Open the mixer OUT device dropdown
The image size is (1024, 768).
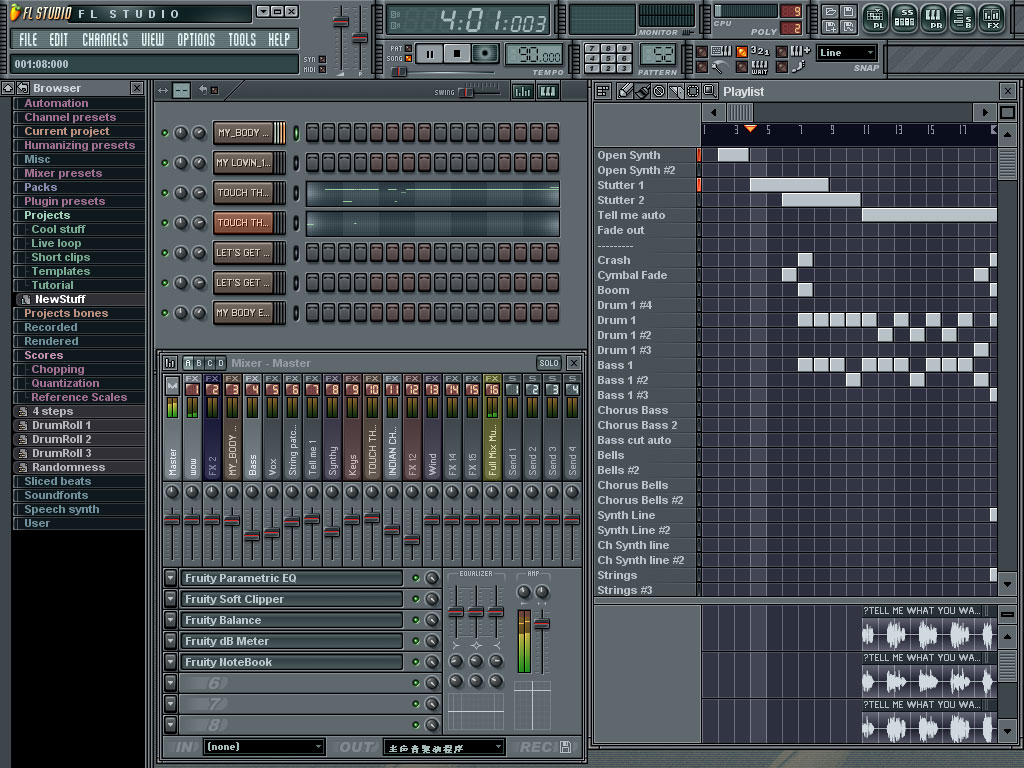[443, 747]
